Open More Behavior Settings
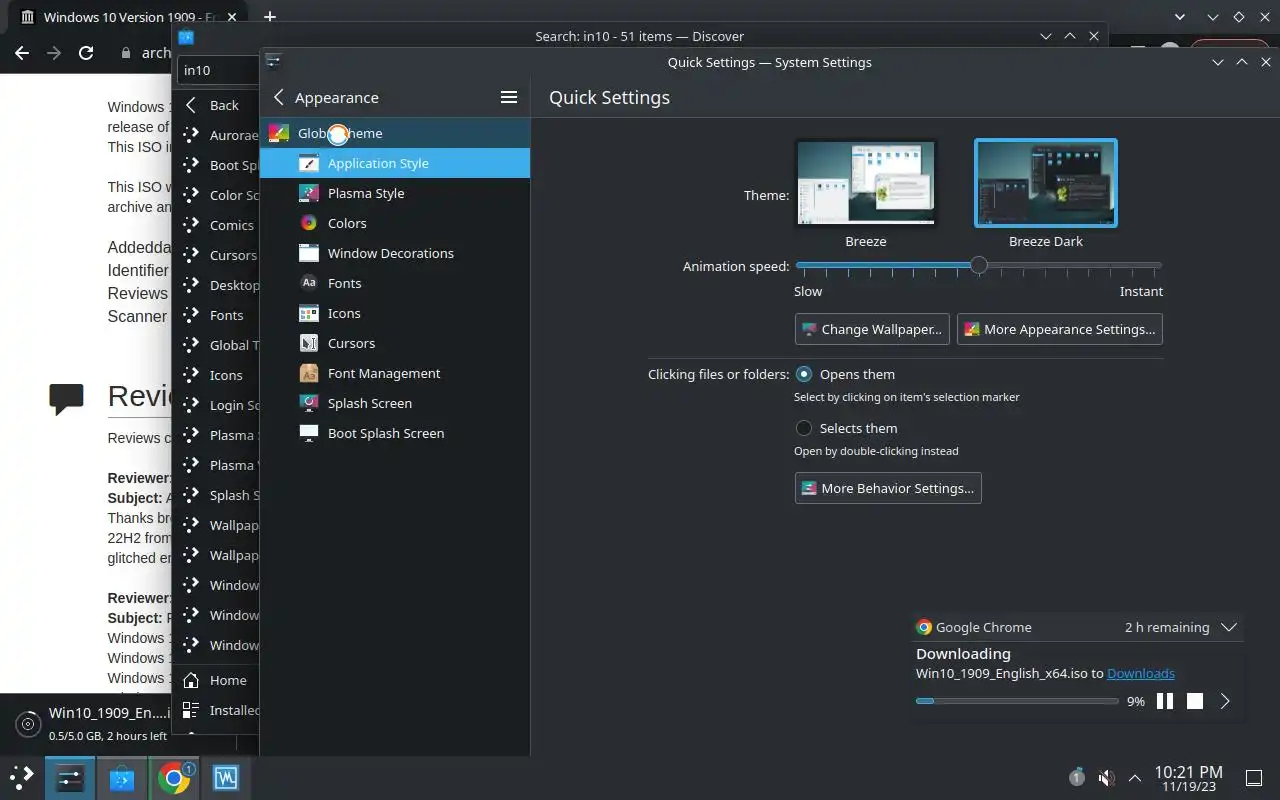 [x=888, y=488]
